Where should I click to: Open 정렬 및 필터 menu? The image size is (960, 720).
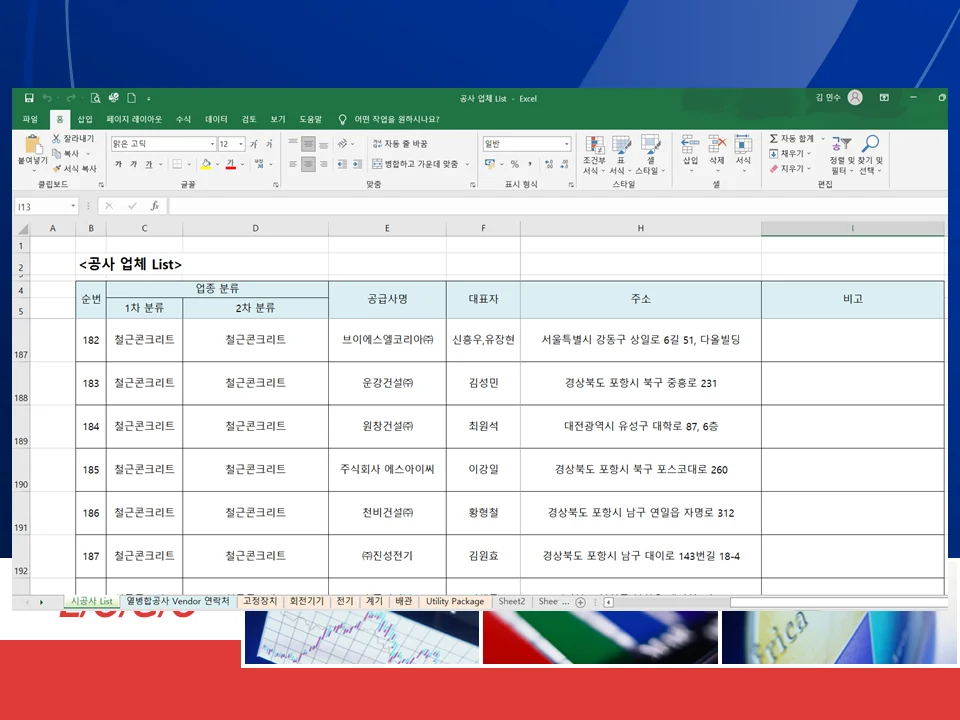(842, 155)
